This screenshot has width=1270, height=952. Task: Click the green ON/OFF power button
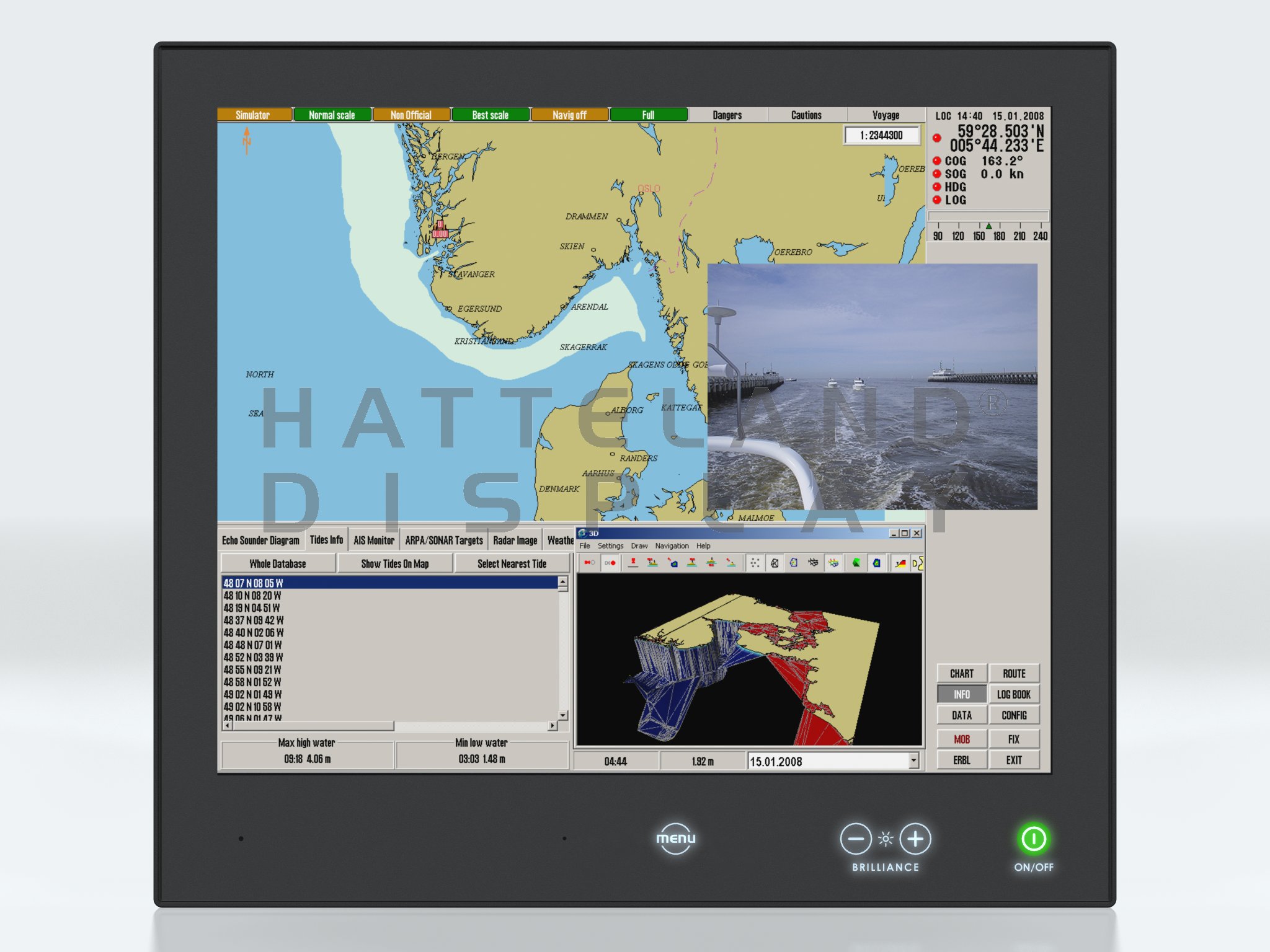(1033, 839)
